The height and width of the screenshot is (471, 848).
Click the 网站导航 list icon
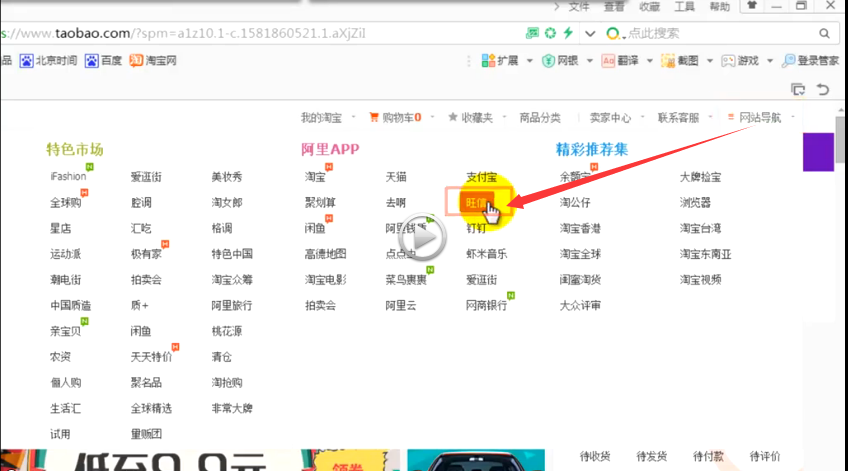coord(731,117)
